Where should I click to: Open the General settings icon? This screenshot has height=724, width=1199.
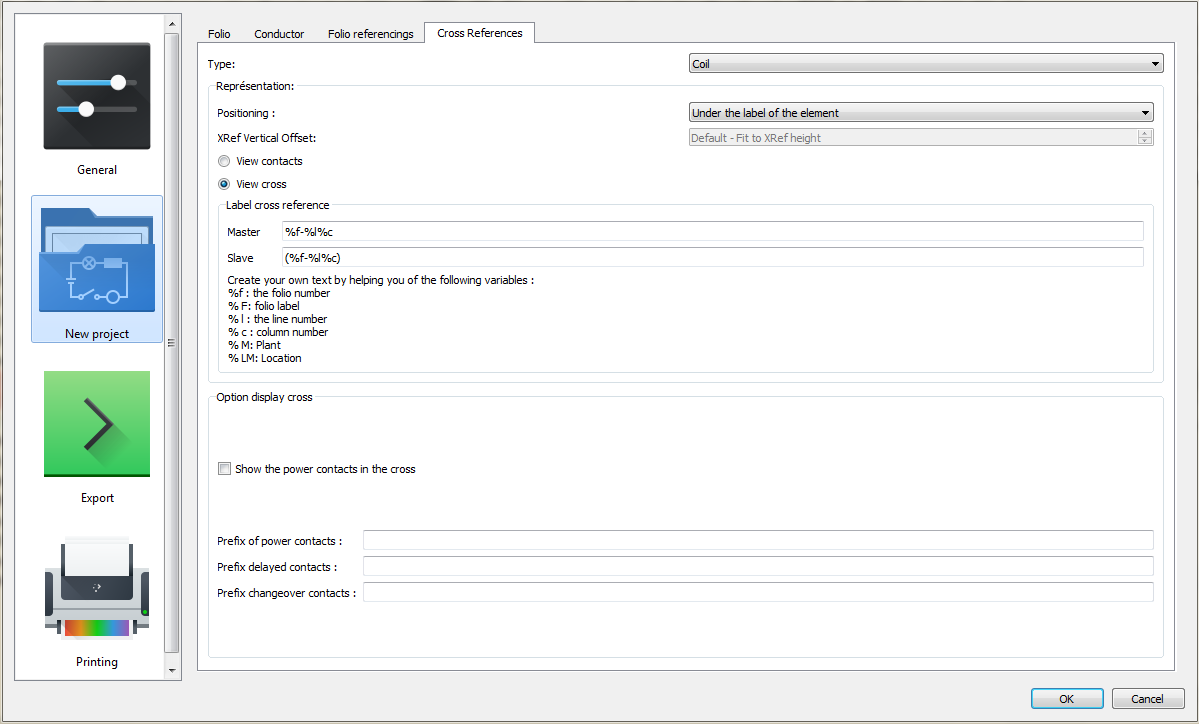pyautogui.click(x=97, y=97)
